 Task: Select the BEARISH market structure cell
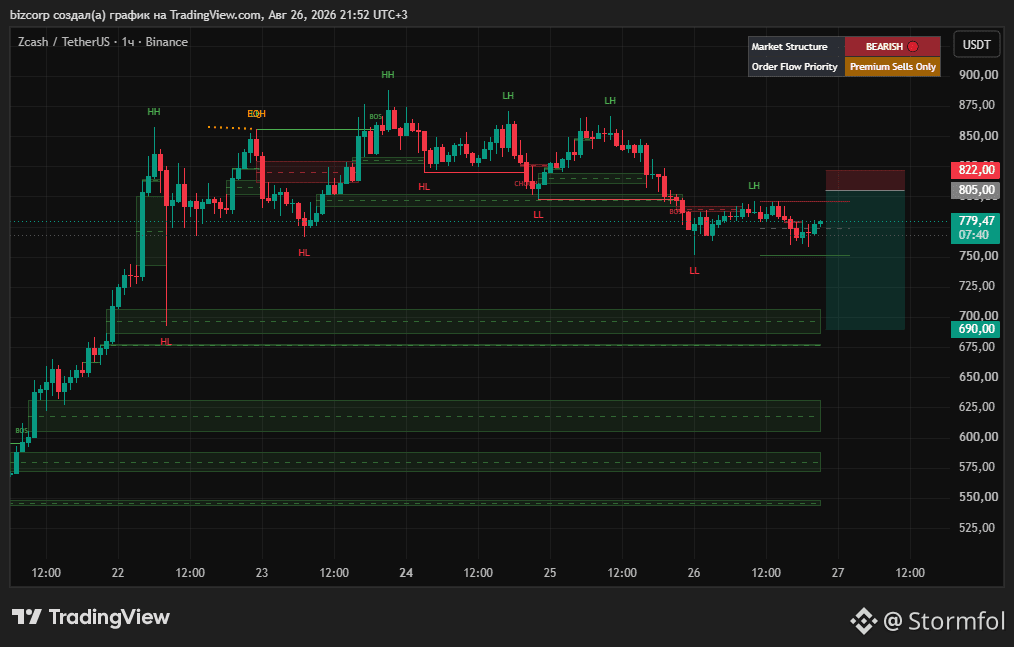(x=892, y=47)
